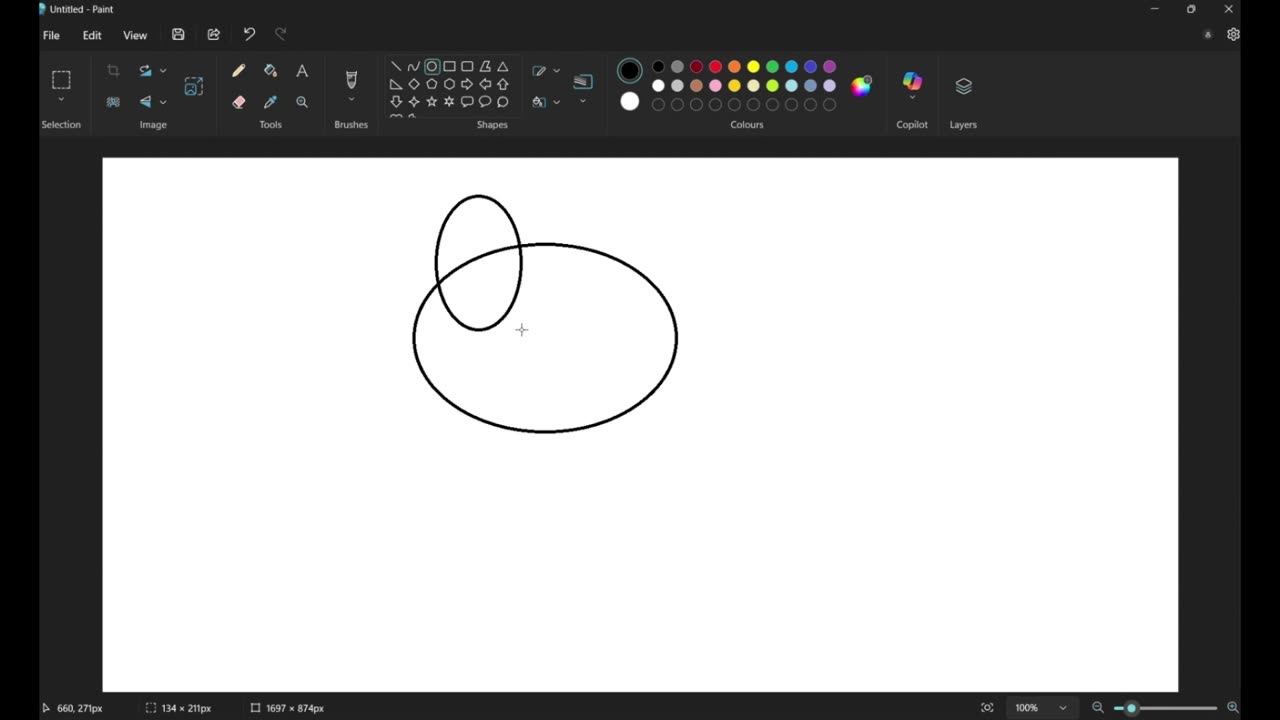Choose the Rounded rectangle shape

467,67
